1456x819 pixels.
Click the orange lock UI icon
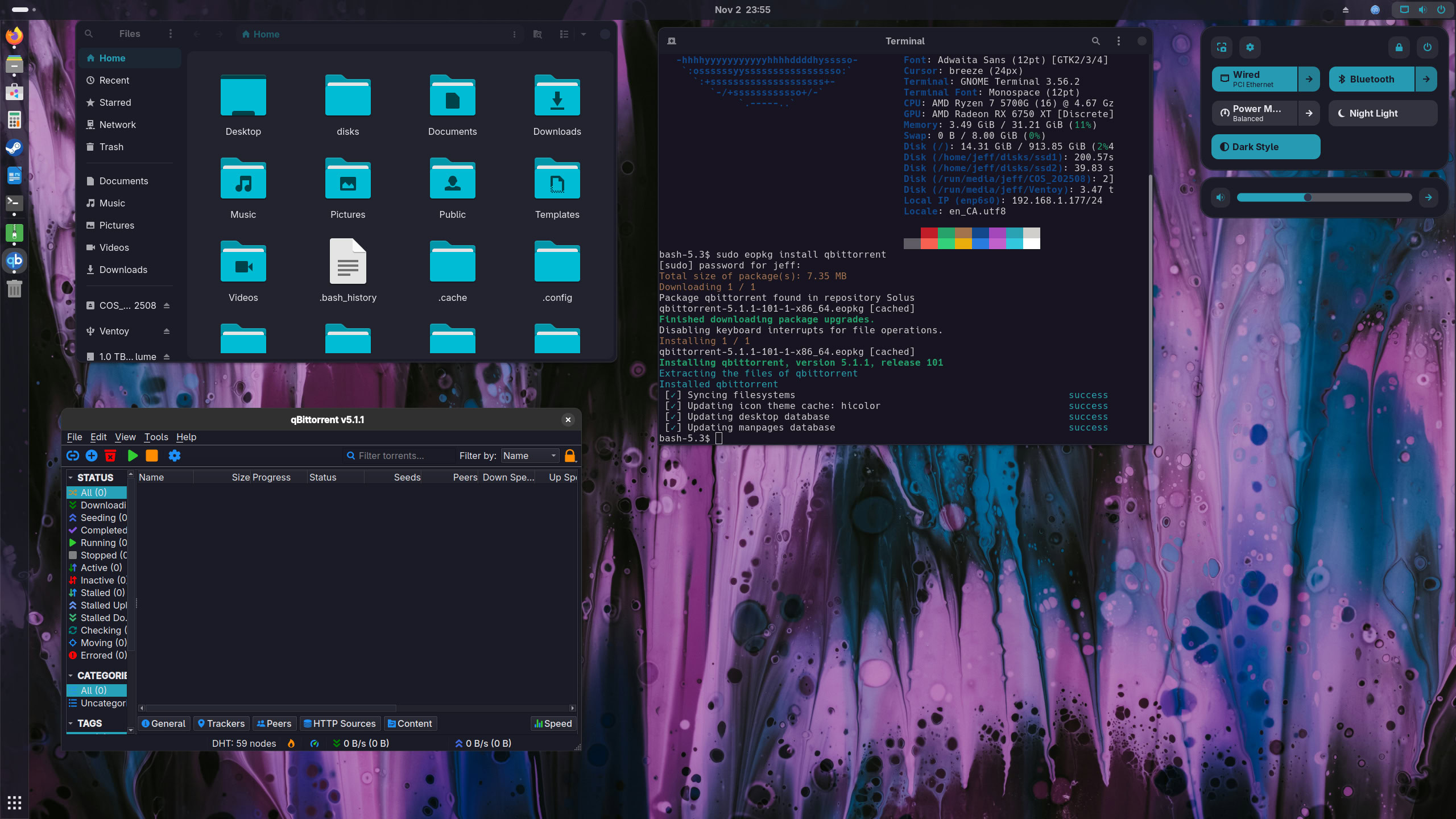coord(570,456)
